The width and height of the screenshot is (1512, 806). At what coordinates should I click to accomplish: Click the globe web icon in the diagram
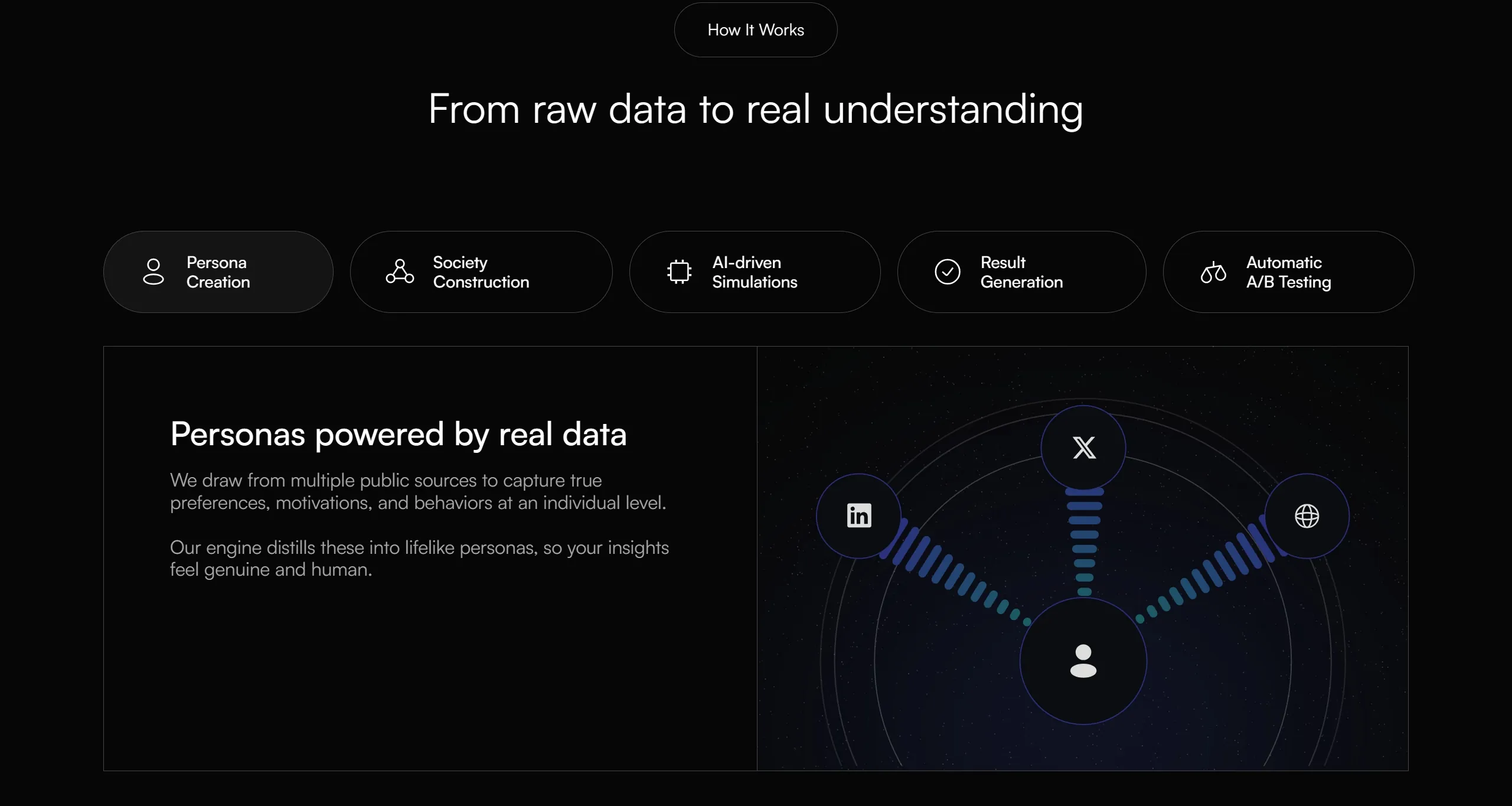point(1307,515)
